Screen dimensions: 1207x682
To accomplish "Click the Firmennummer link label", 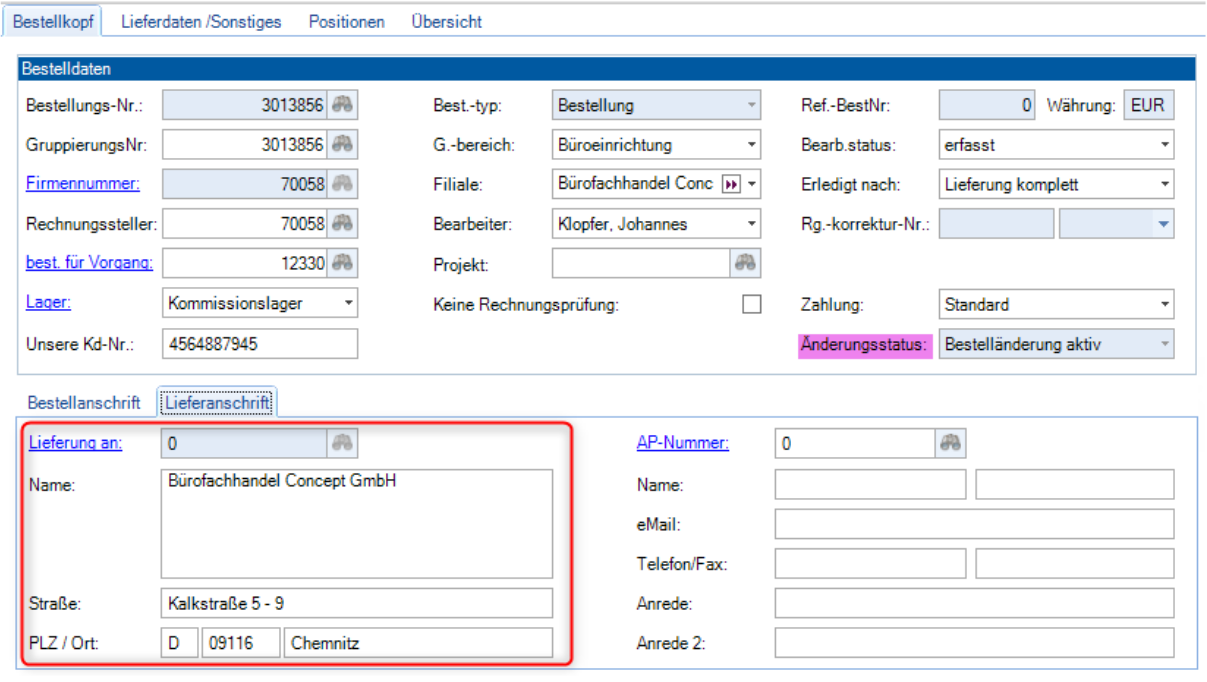I will (82, 184).
